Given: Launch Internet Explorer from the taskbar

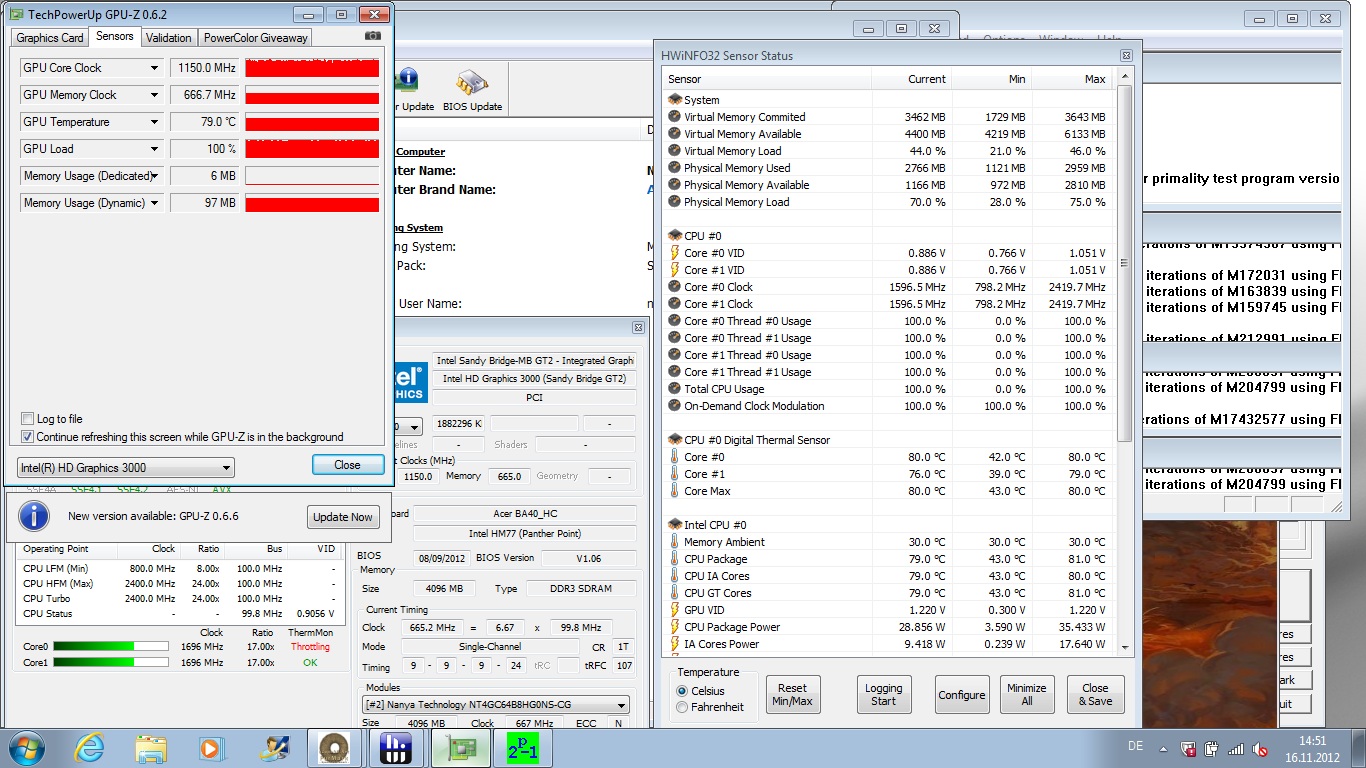Looking at the screenshot, I should [89, 748].
